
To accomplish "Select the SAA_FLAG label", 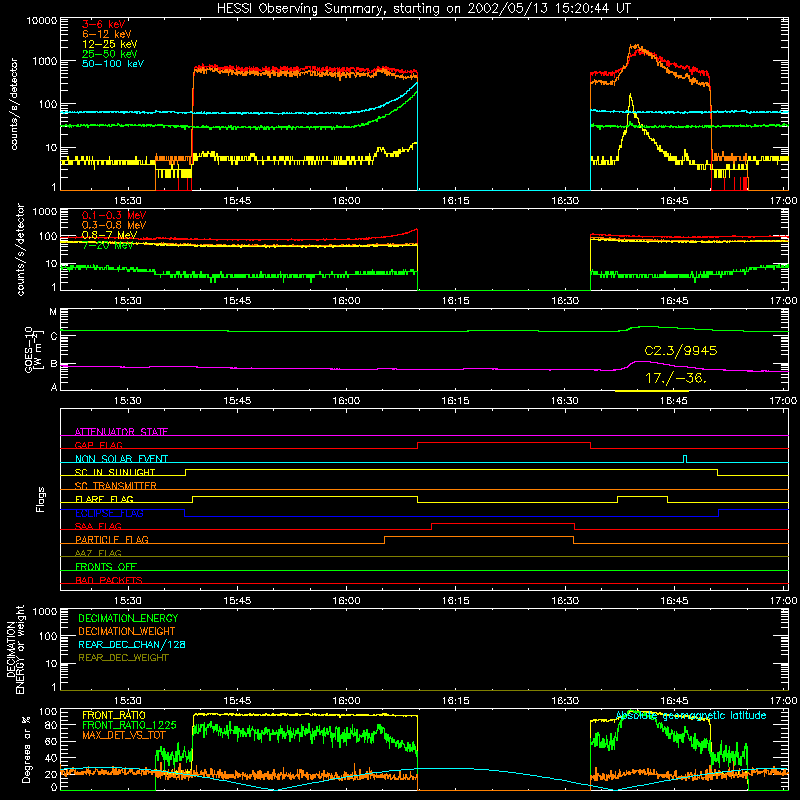I will click(x=98, y=526).
